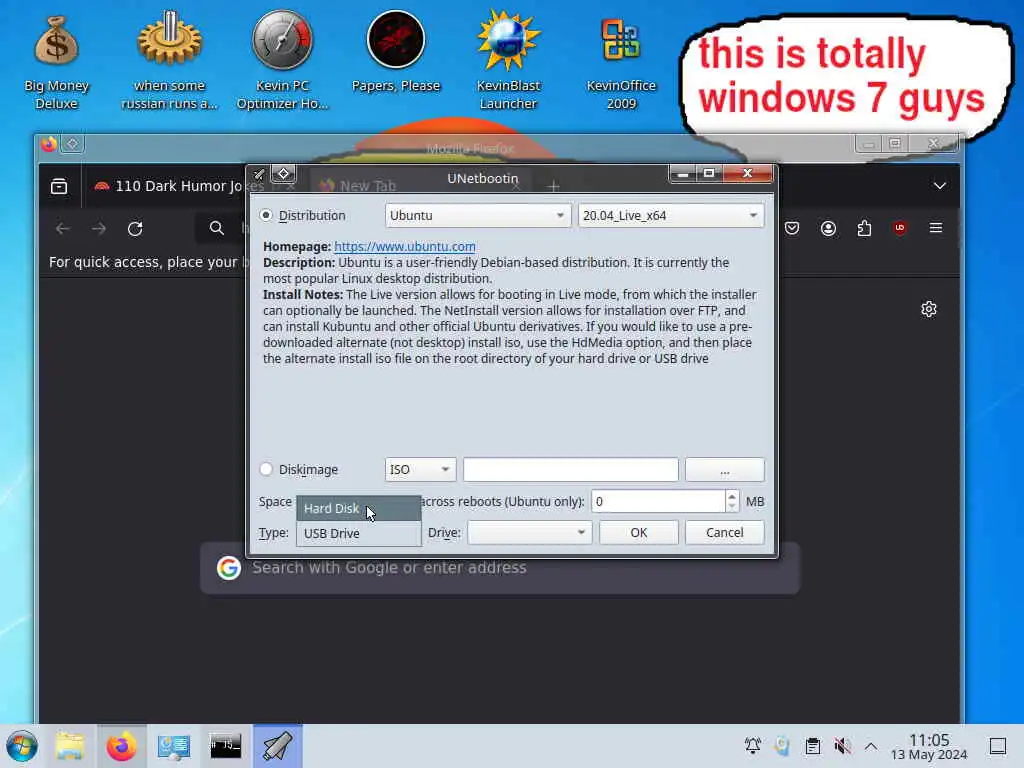Open file manager from taskbar
This screenshot has height=768, width=1024.
[70, 746]
